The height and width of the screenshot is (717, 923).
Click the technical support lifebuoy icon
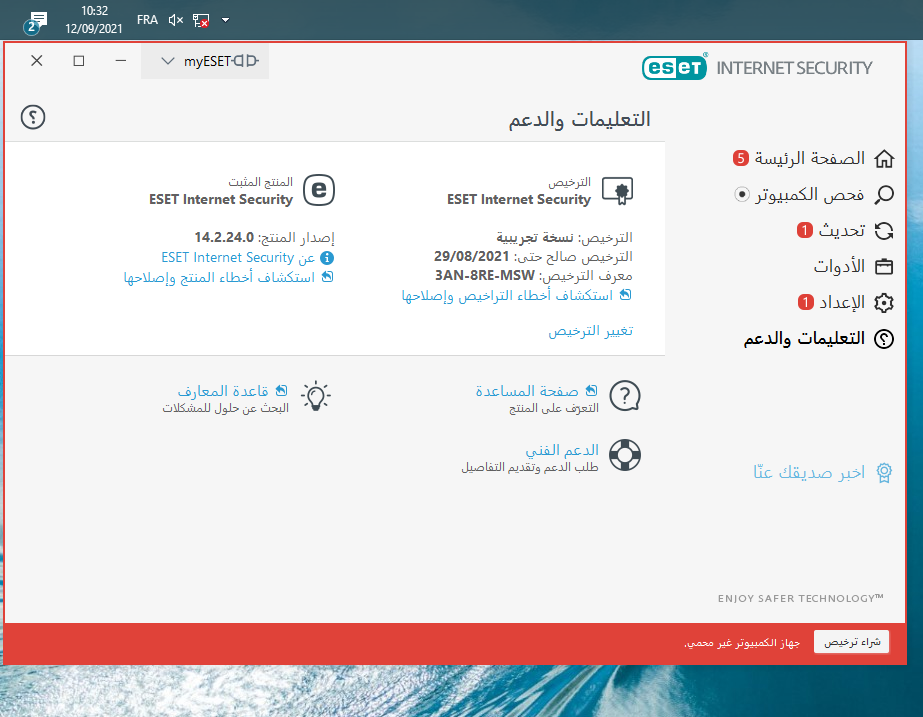[x=625, y=455]
